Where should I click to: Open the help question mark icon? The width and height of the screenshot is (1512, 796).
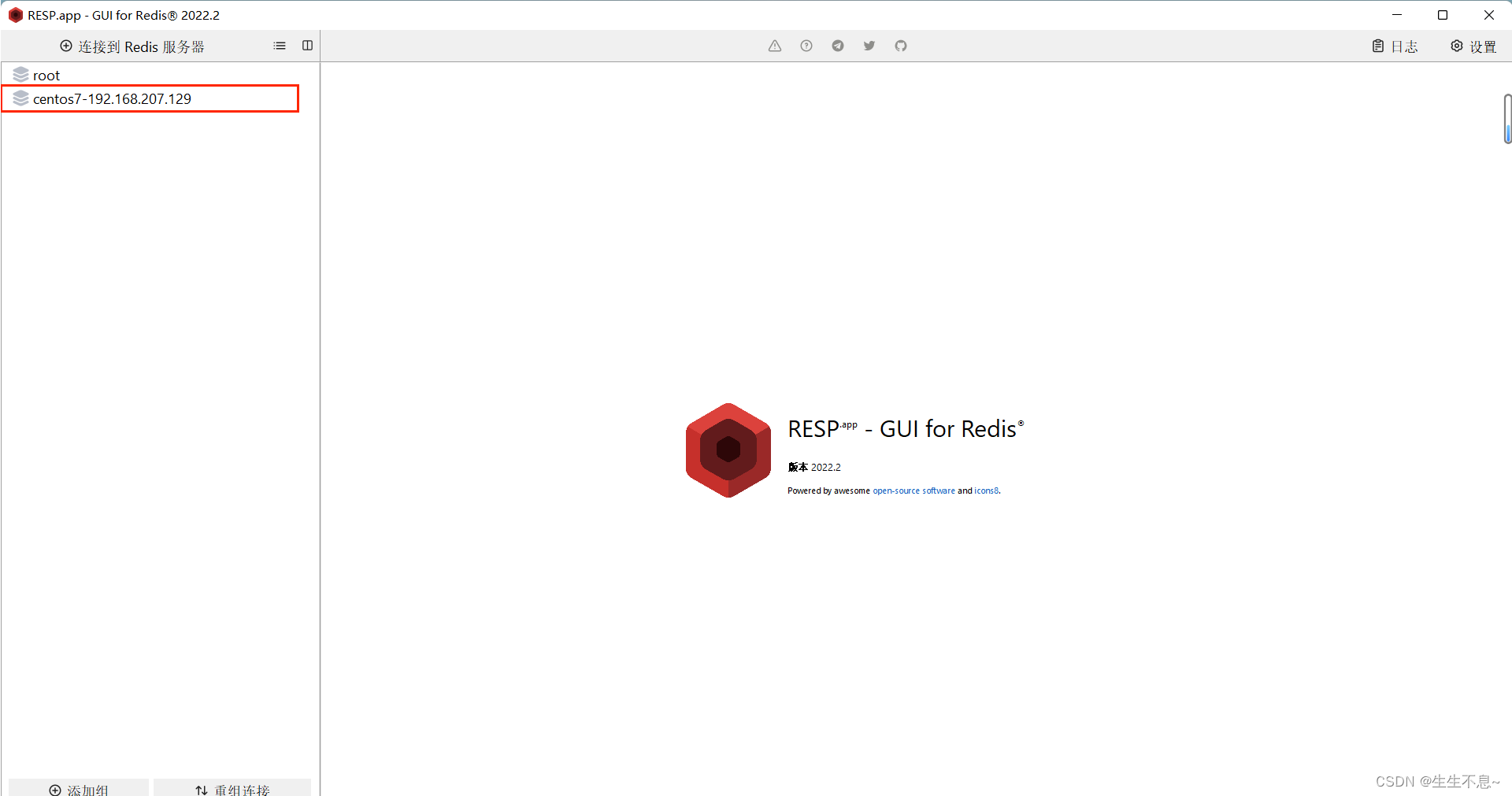(806, 46)
